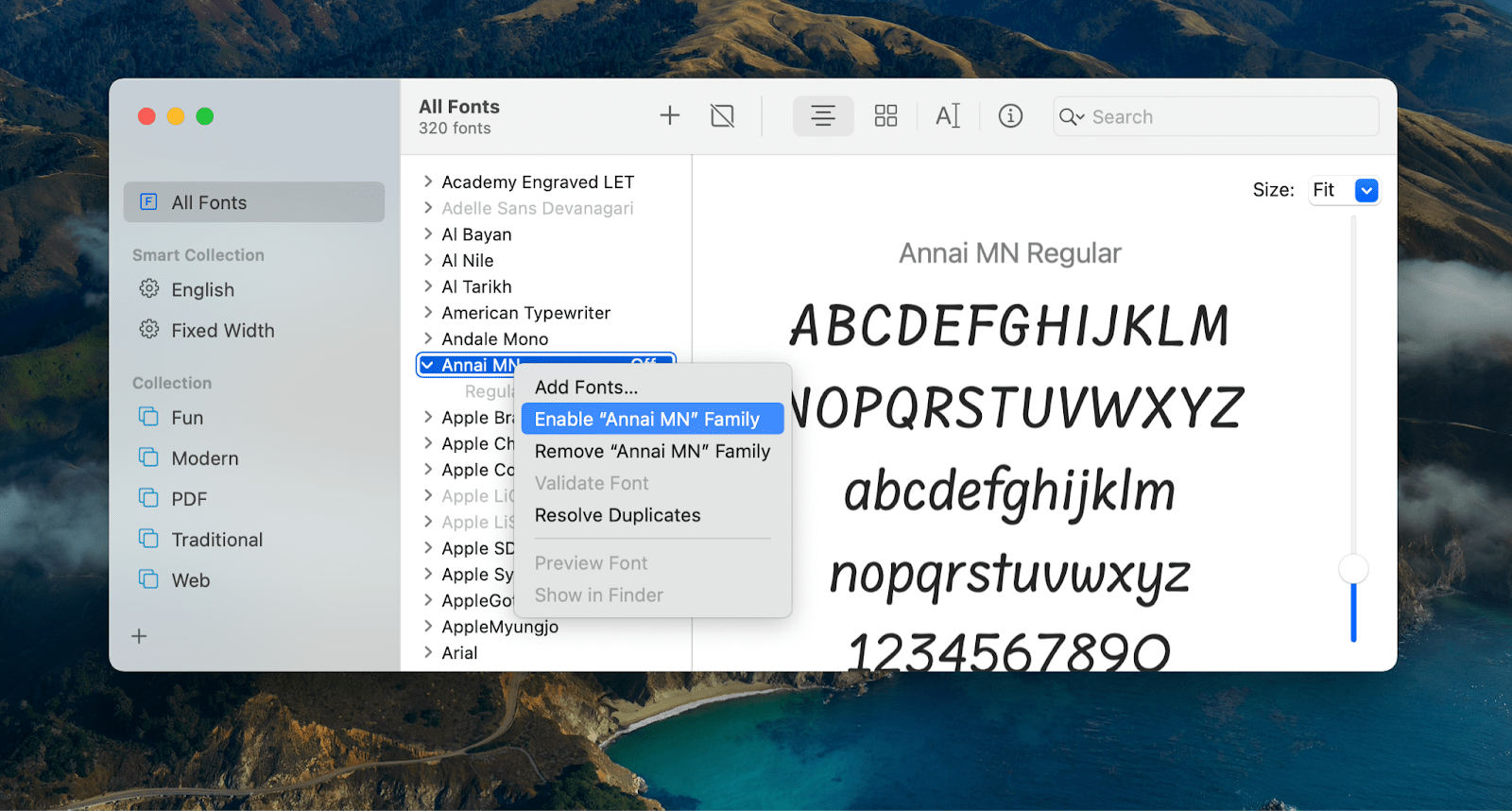Viewport: 1512px width, 811px height.
Task: Click the Fun collection icon
Action: 148,416
